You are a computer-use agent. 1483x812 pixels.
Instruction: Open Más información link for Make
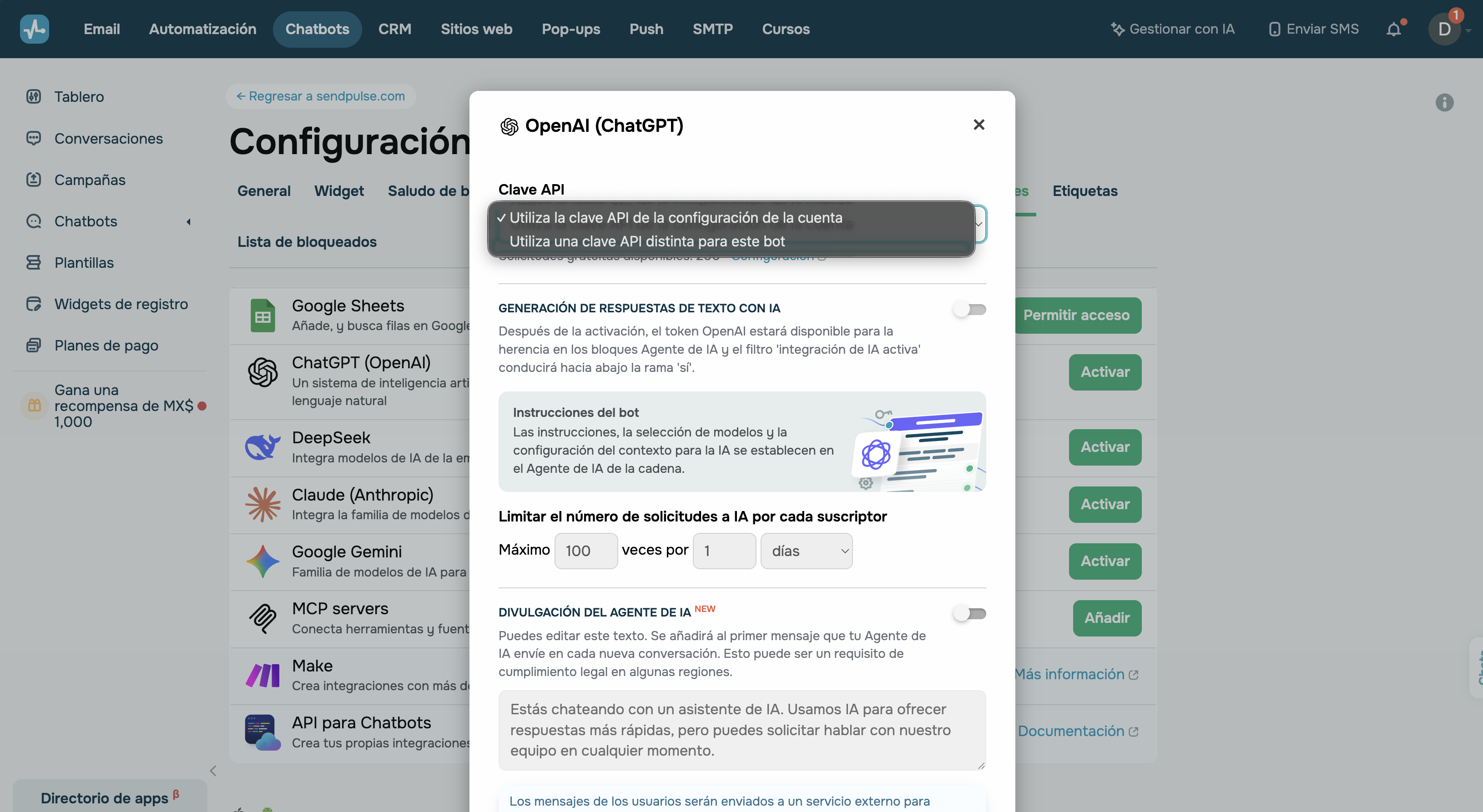click(1076, 674)
